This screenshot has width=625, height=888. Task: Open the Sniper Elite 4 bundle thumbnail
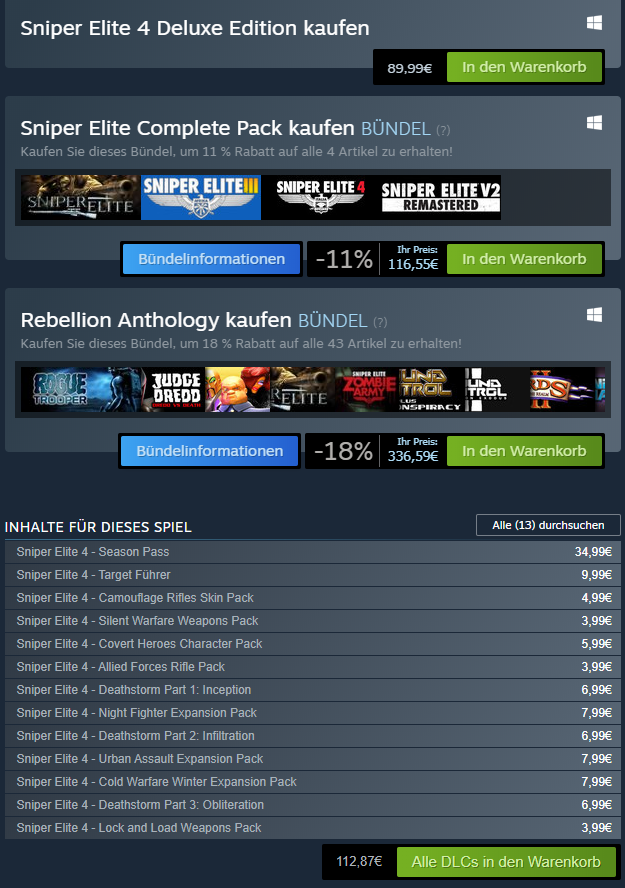[320, 197]
